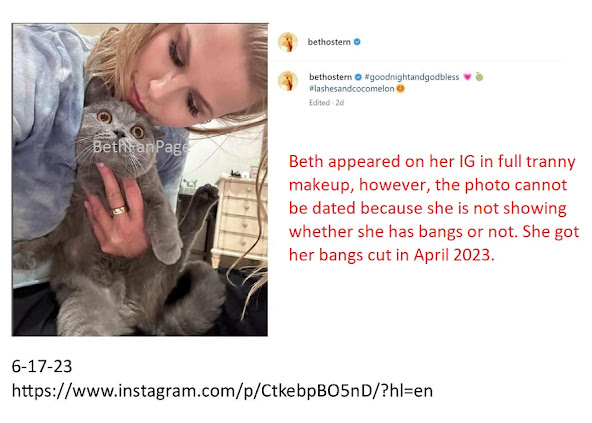Screen dimensions: 592x423
Task: Click the verified badge in post header
Action: 357,42
